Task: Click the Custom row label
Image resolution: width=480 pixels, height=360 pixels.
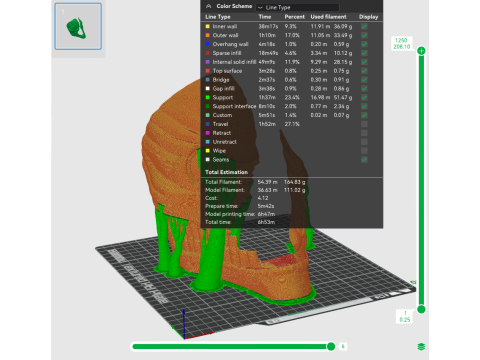Action: pos(222,115)
